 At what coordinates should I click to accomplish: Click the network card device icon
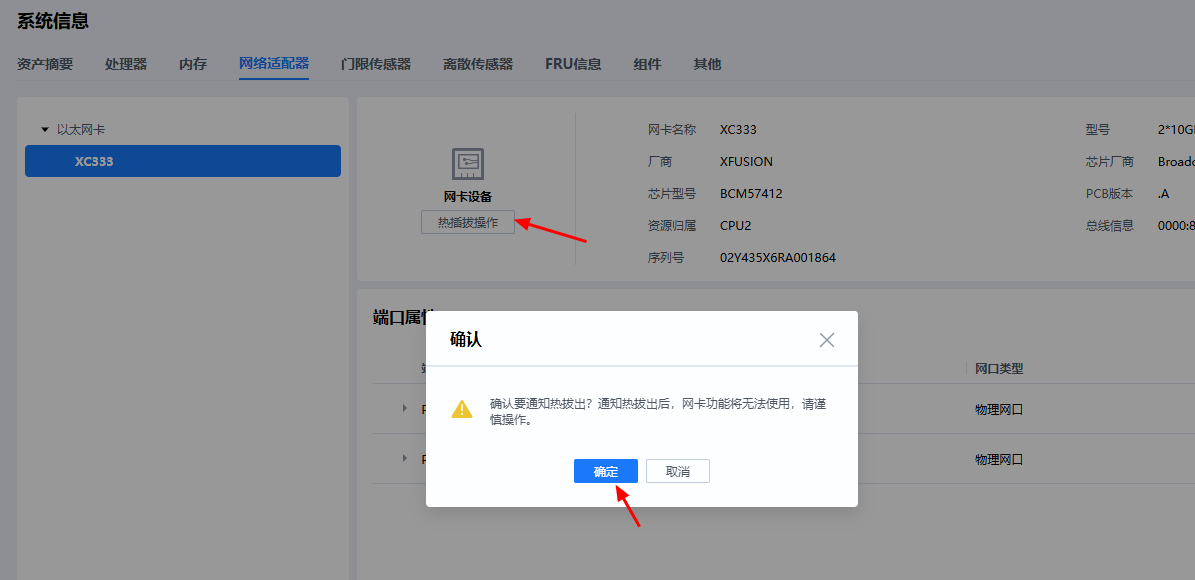[468, 163]
